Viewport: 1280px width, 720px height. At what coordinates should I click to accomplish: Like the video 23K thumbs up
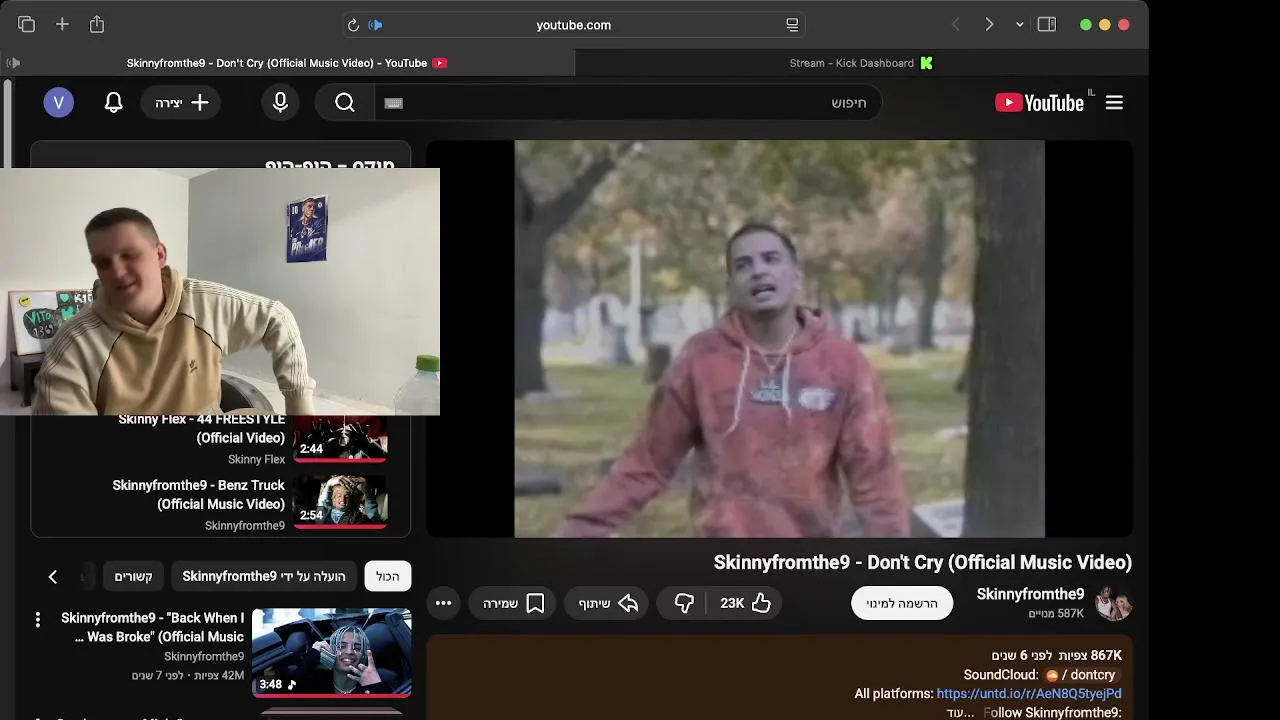tap(745, 603)
